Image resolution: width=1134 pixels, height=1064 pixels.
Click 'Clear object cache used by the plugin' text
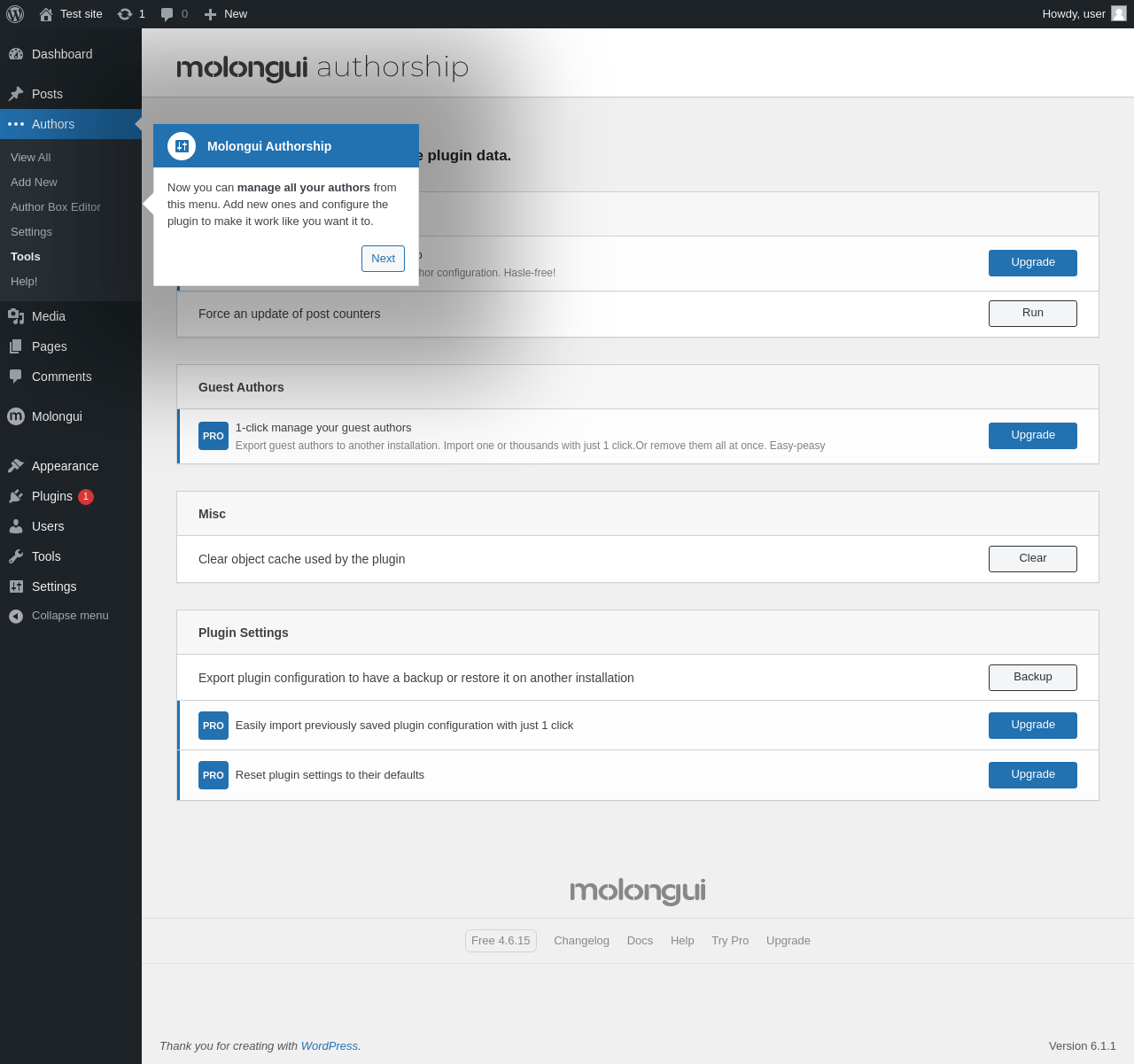[301, 559]
